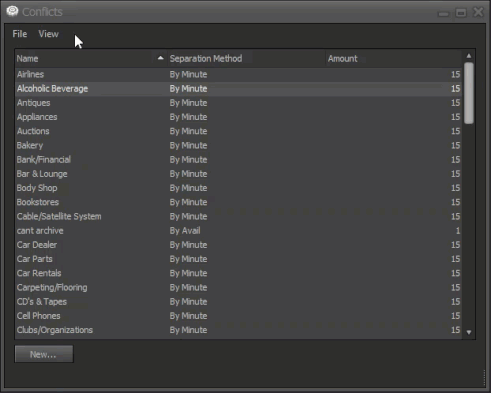491x393 pixels.
Task: Click the vertical scrollbar thumb
Action: coord(469,93)
